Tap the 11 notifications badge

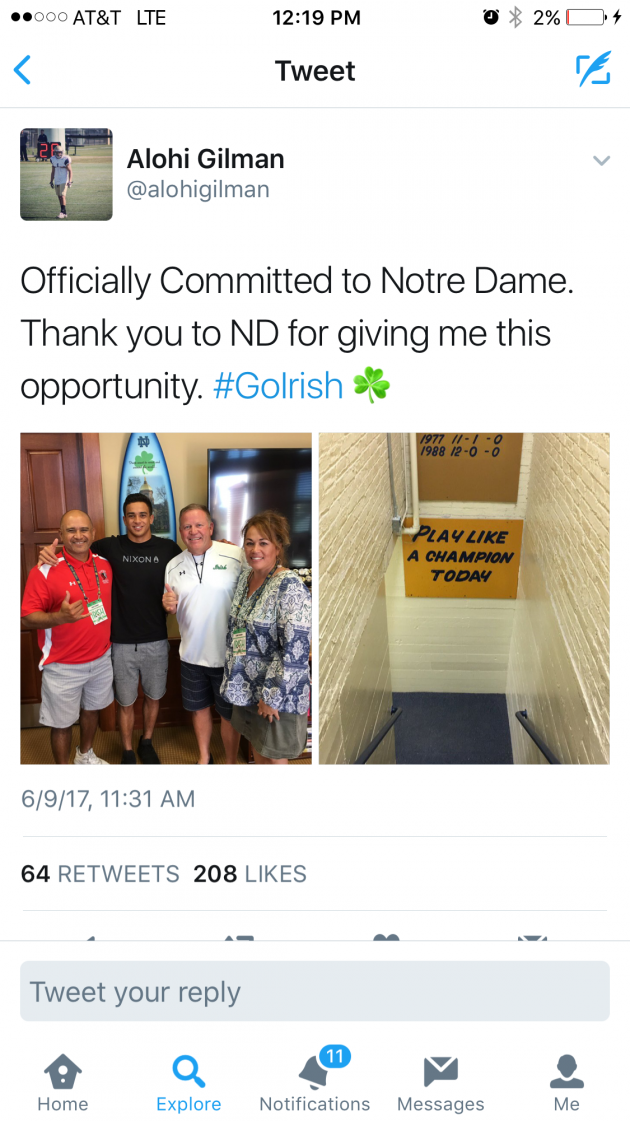335,1056
